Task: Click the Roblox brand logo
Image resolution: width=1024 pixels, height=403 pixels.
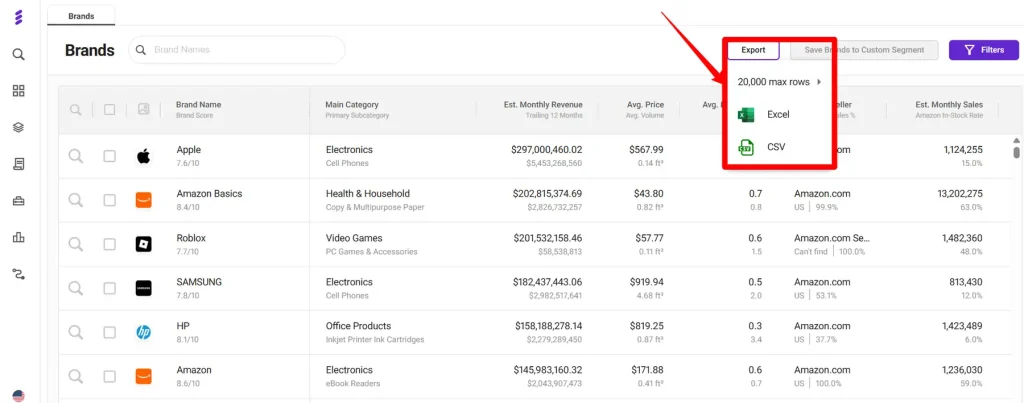Action: (x=144, y=244)
